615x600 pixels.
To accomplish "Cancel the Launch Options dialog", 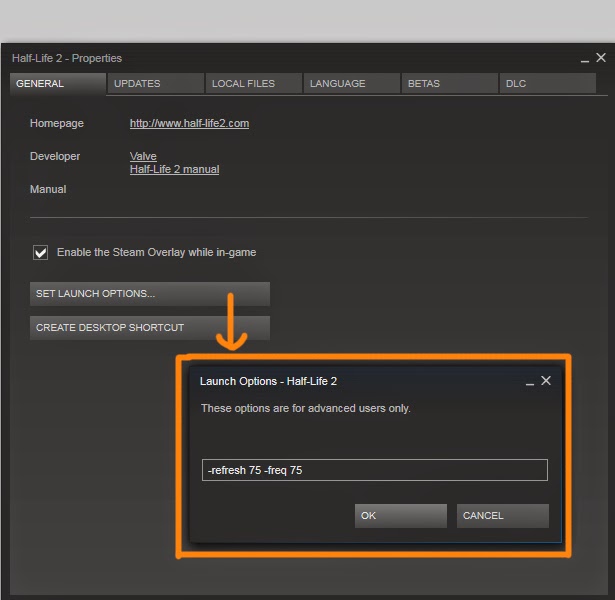I will point(502,516).
